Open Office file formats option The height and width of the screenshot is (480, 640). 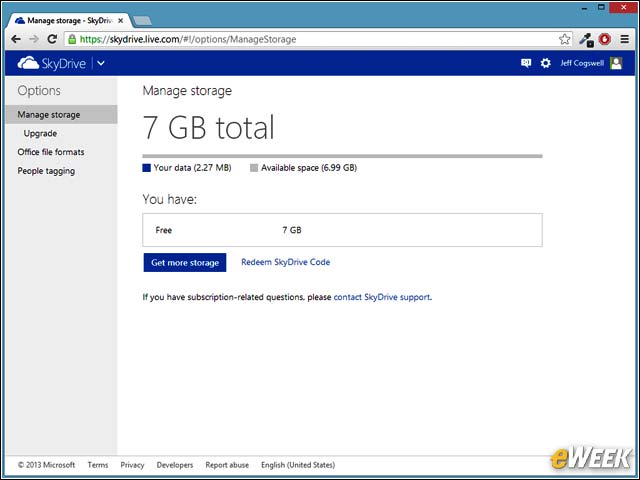click(x=51, y=152)
